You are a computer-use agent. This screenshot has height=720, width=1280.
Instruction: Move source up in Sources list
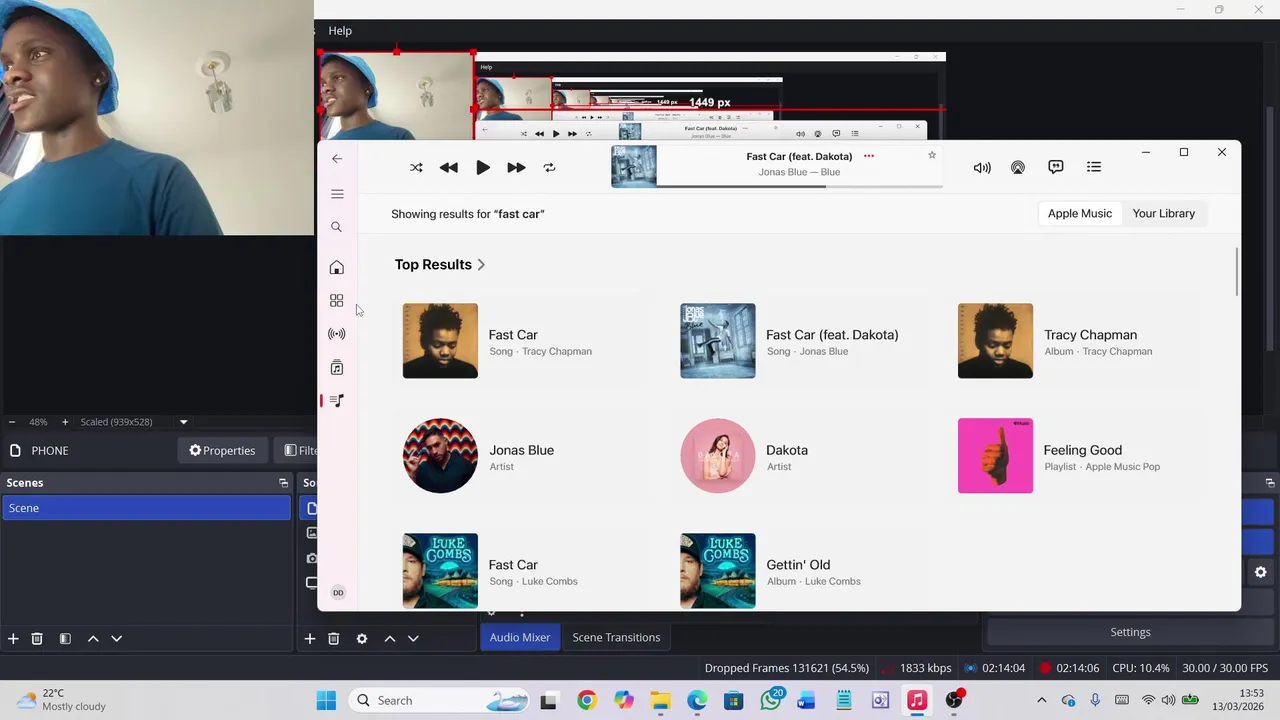(x=390, y=639)
